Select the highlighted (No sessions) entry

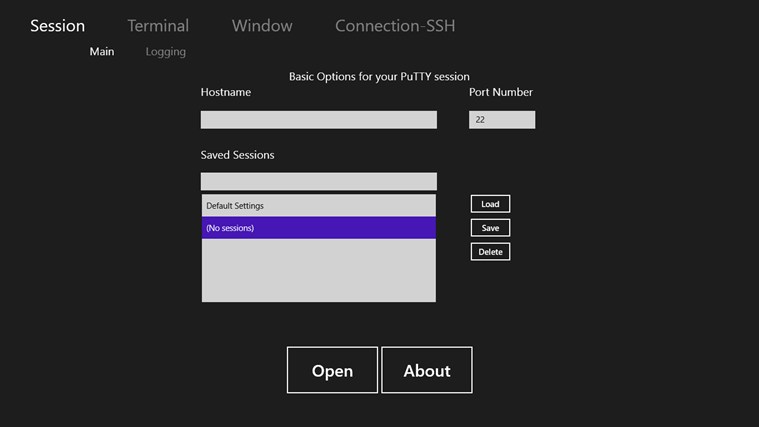pos(318,228)
